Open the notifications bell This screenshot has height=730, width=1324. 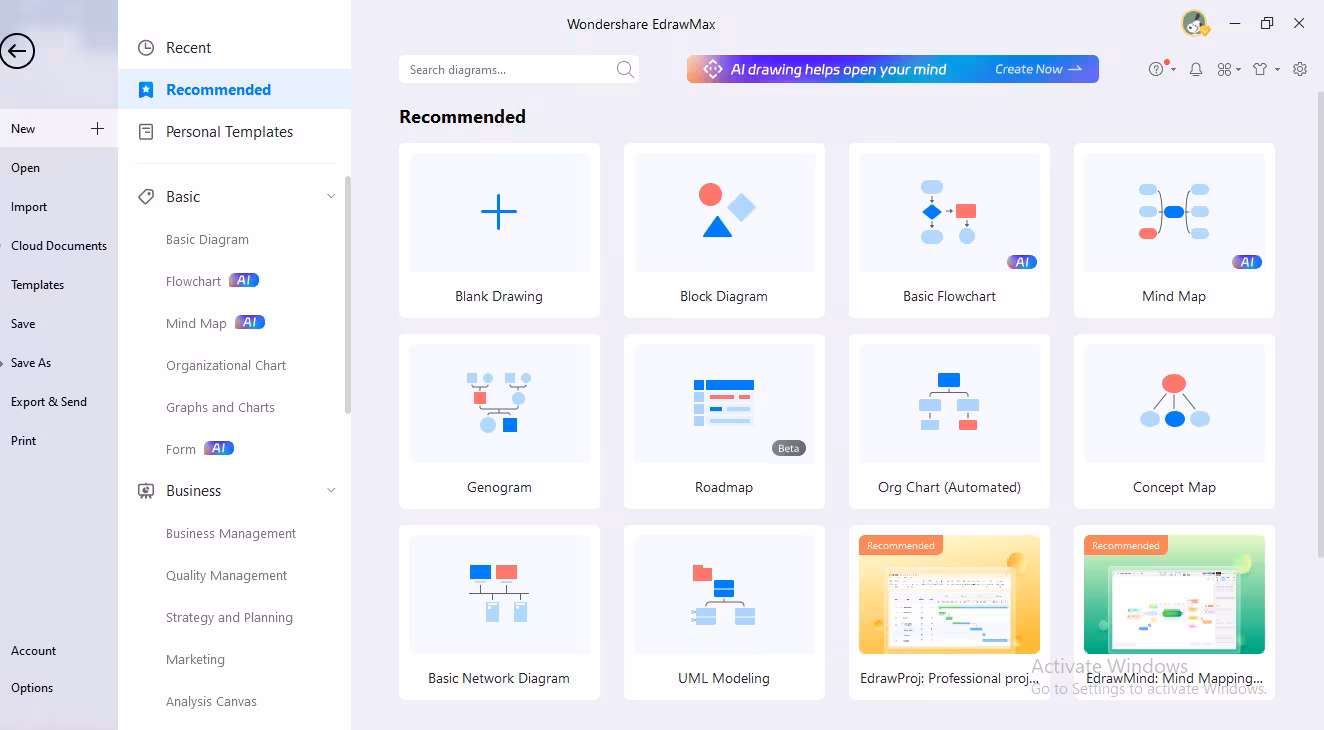tap(1195, 69)
